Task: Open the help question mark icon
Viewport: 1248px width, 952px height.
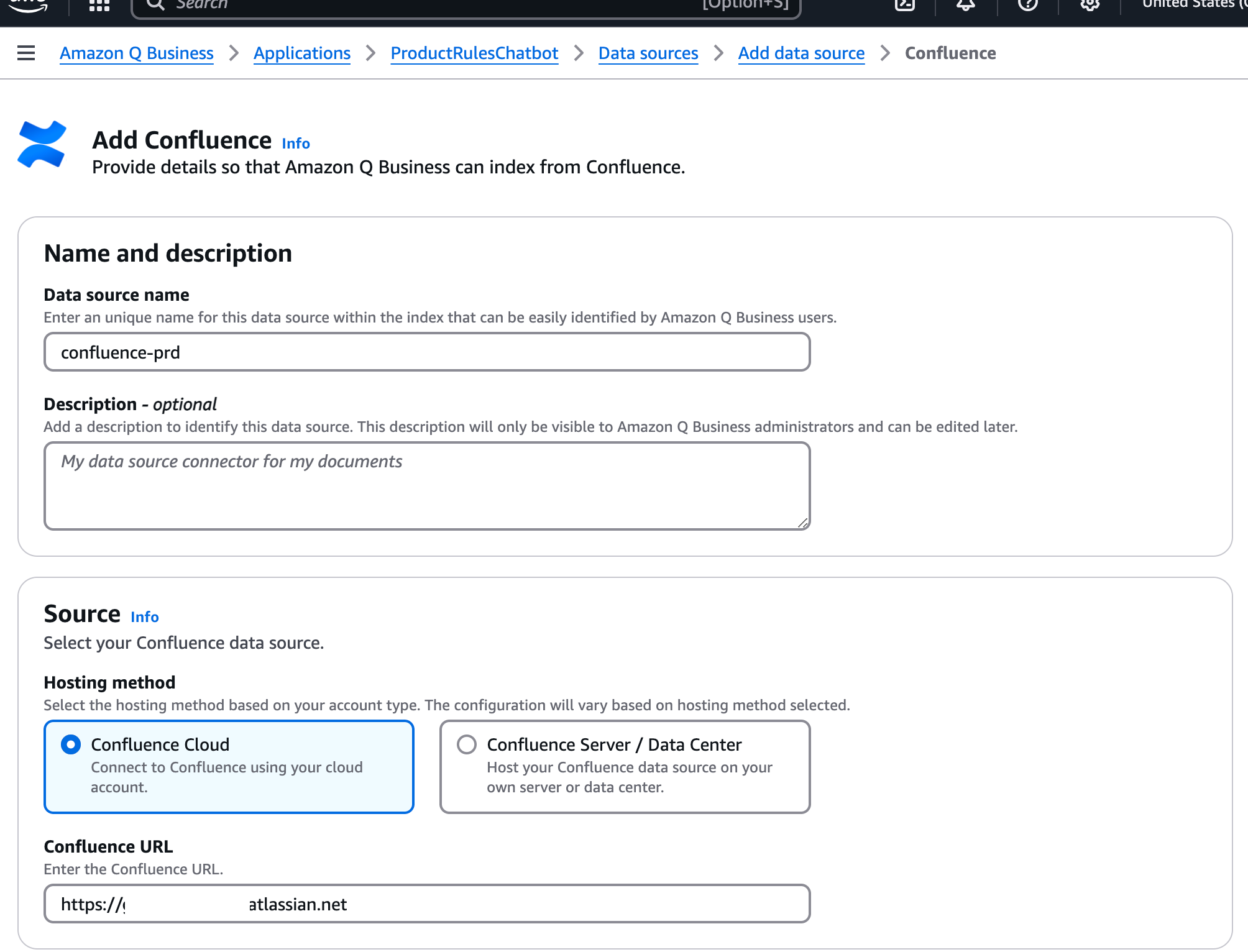Action: click(x=1028, y=5)
